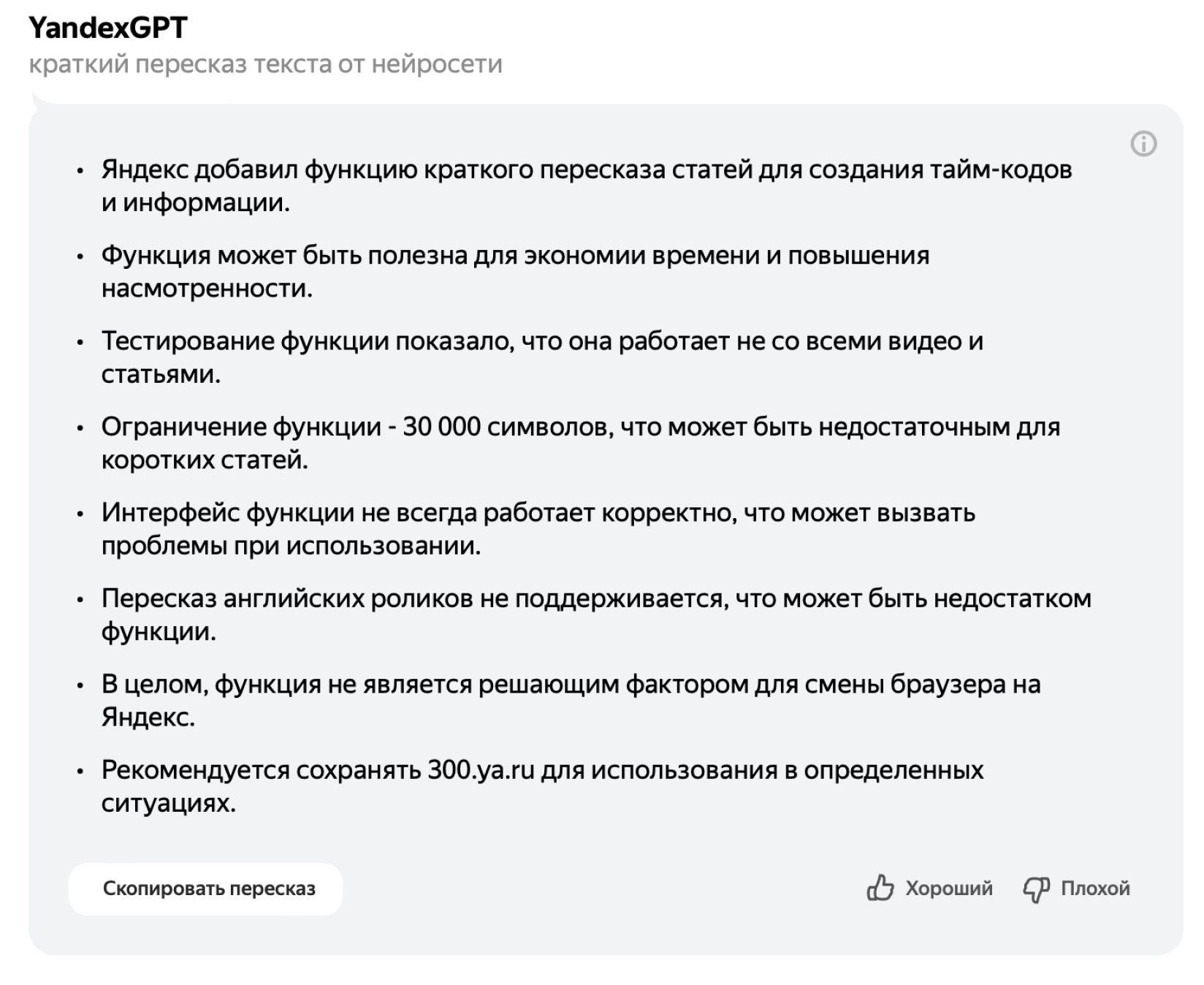Image resolution: width=1204 pixels, height=985 pixels.
Task: Rate the summary as Плохой
Action: pyautogui.click(x=1076, y=889)
